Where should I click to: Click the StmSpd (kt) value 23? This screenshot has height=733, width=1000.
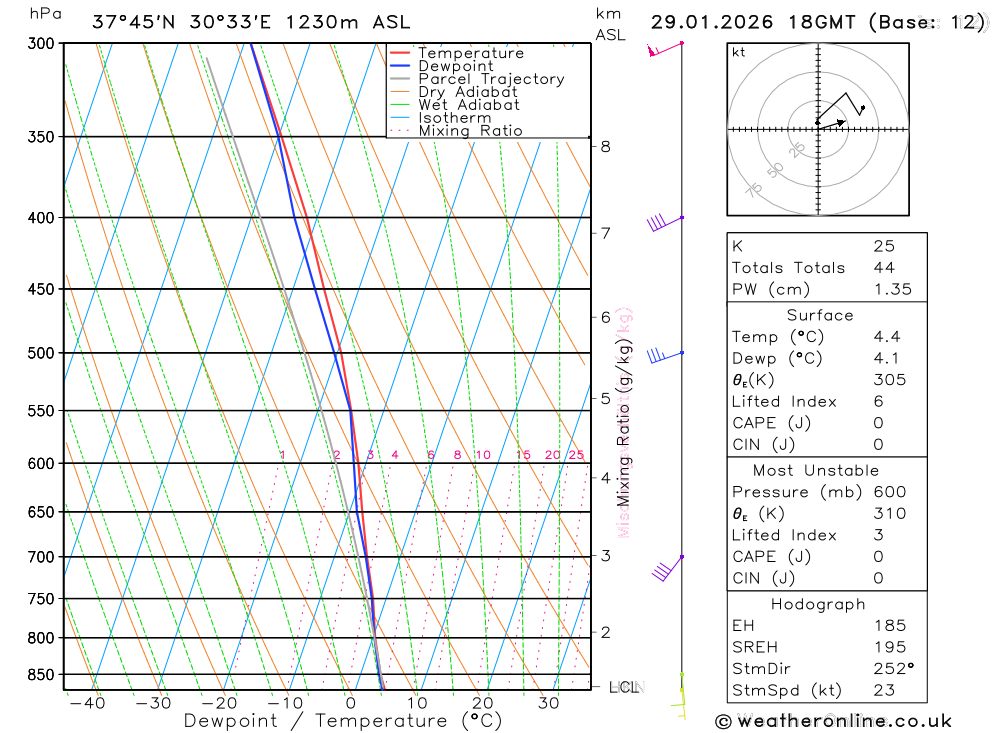(884, 690)
